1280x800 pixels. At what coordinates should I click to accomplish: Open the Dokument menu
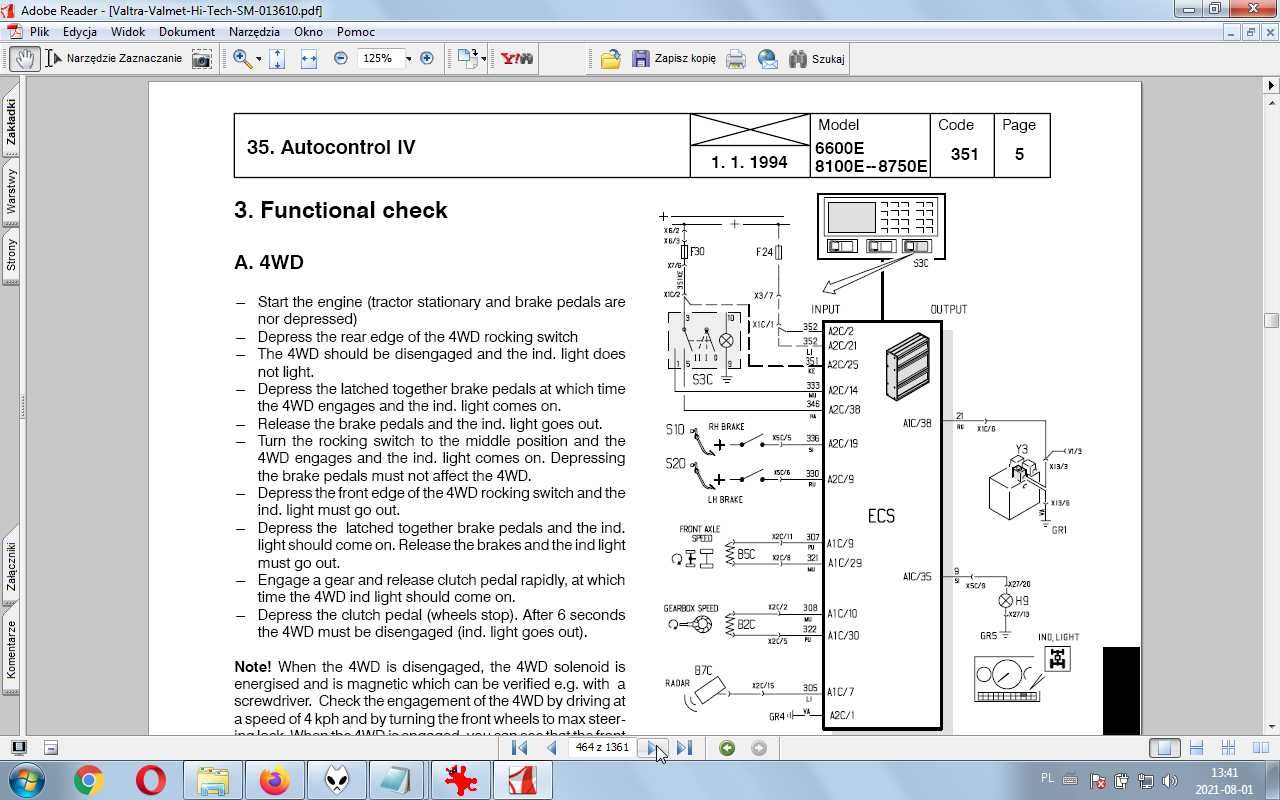(187, 32)
